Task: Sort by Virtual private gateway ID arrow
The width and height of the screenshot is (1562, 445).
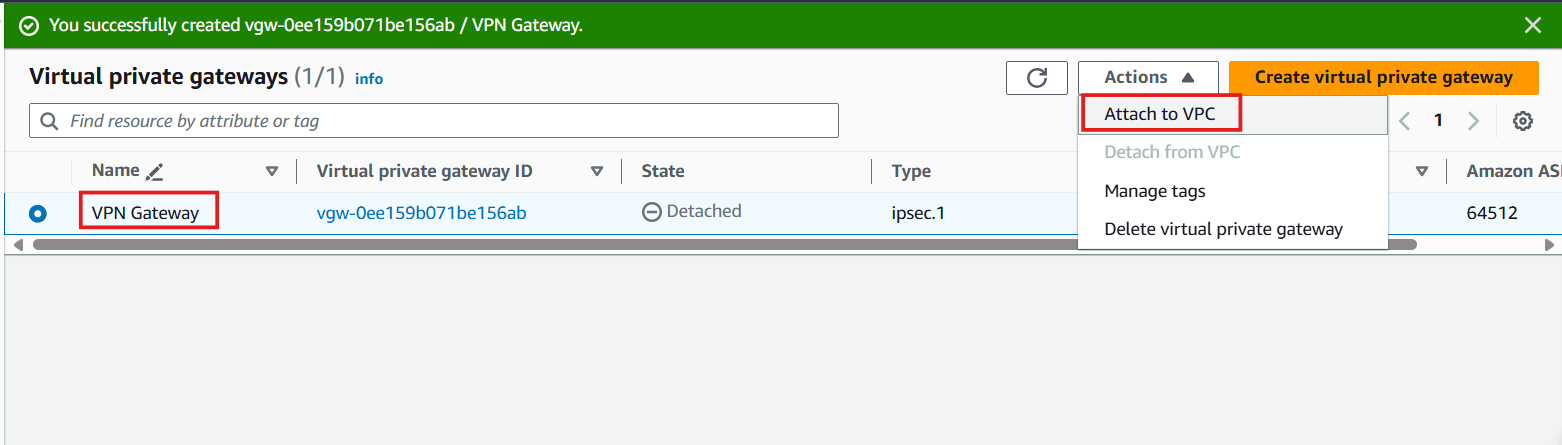Action: click(597, 172)
